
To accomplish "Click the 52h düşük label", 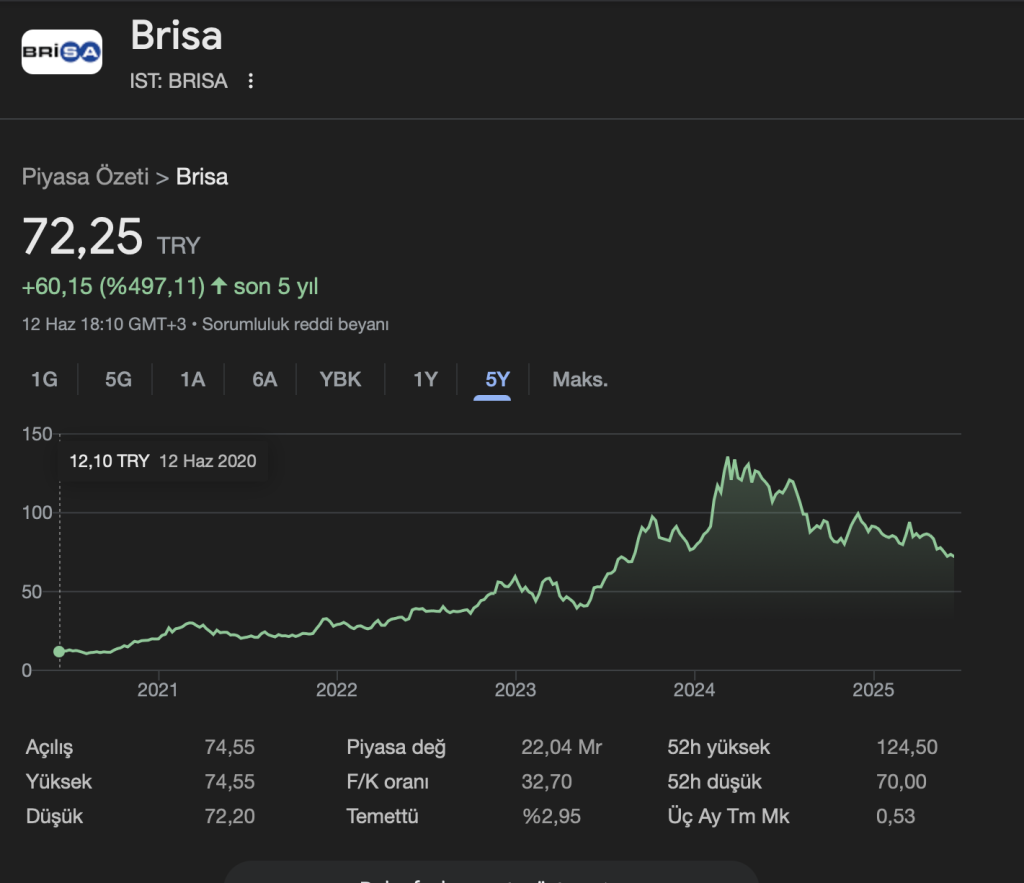I will click(x=714, y=782).
